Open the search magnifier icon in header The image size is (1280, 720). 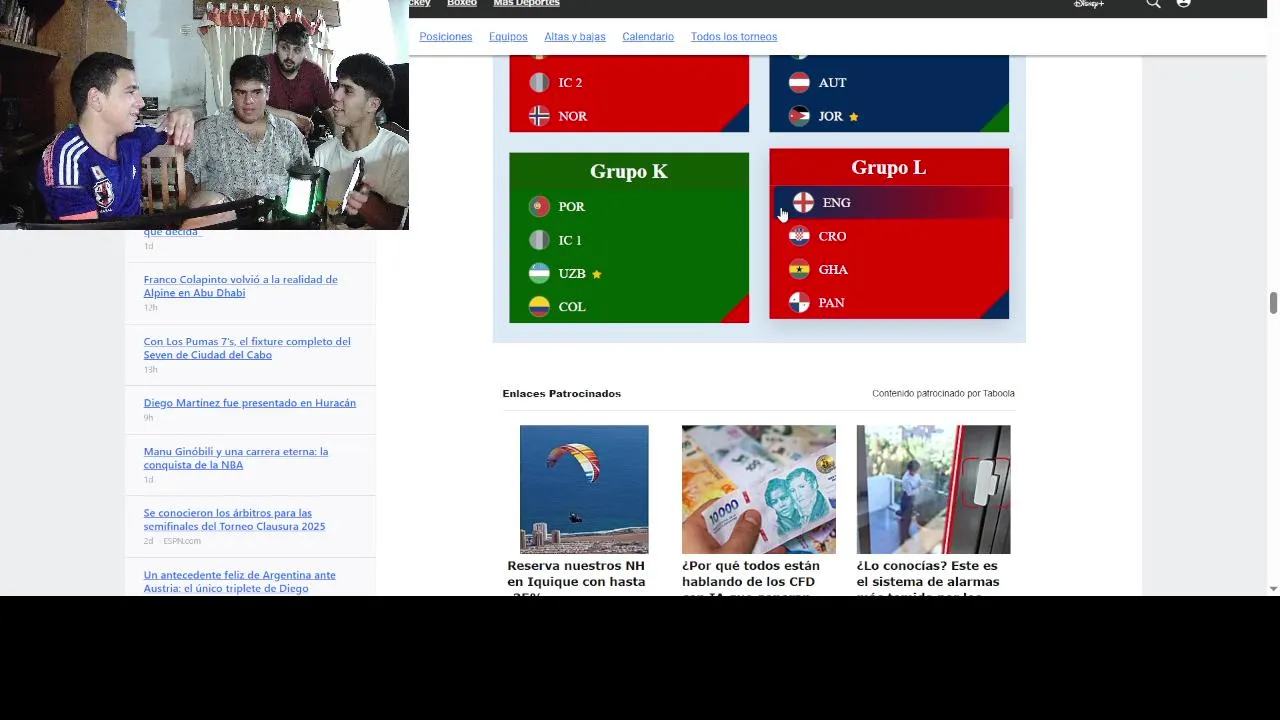[1153, 4]
